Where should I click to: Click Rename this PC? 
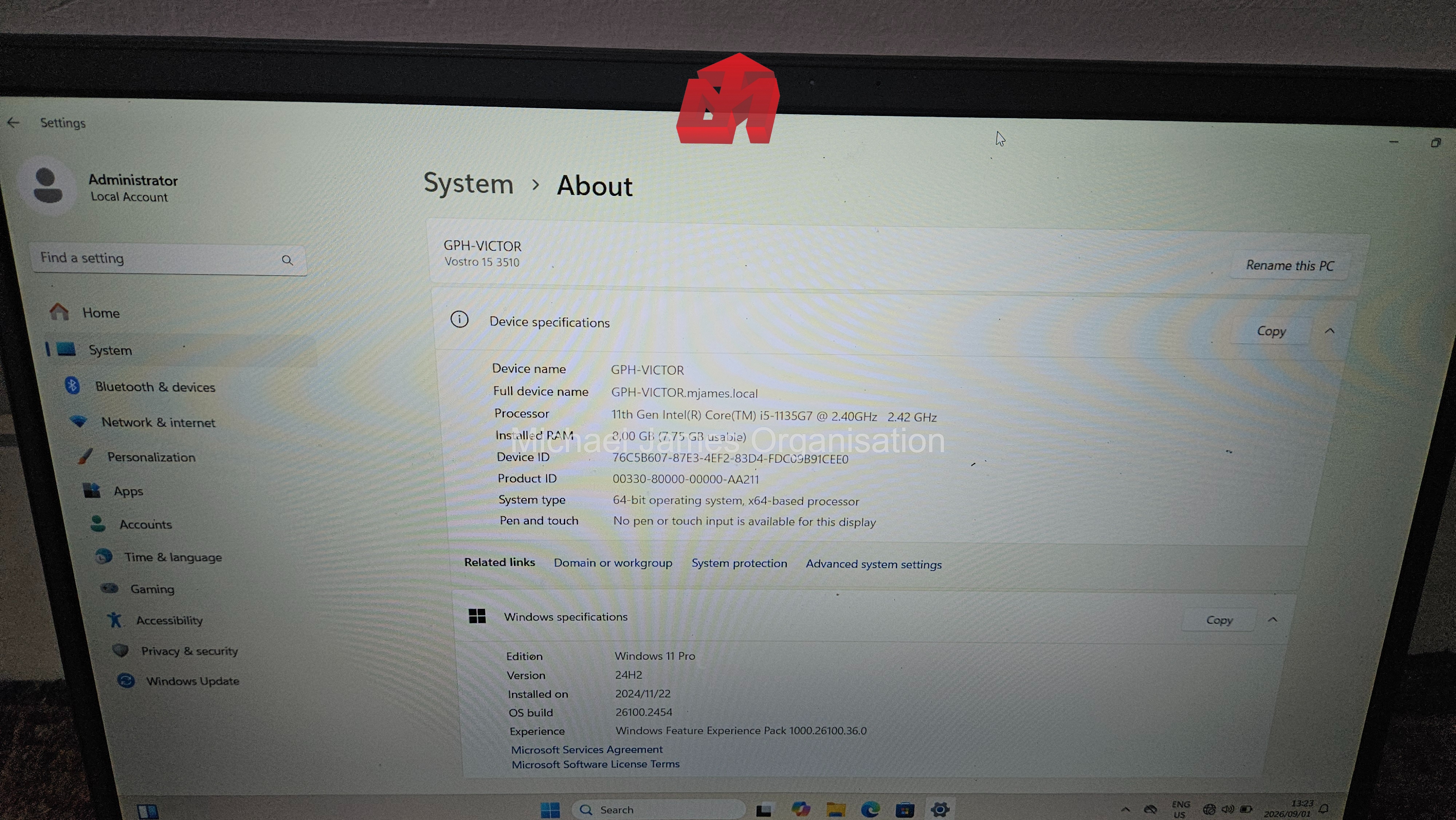coord(1290,265)
